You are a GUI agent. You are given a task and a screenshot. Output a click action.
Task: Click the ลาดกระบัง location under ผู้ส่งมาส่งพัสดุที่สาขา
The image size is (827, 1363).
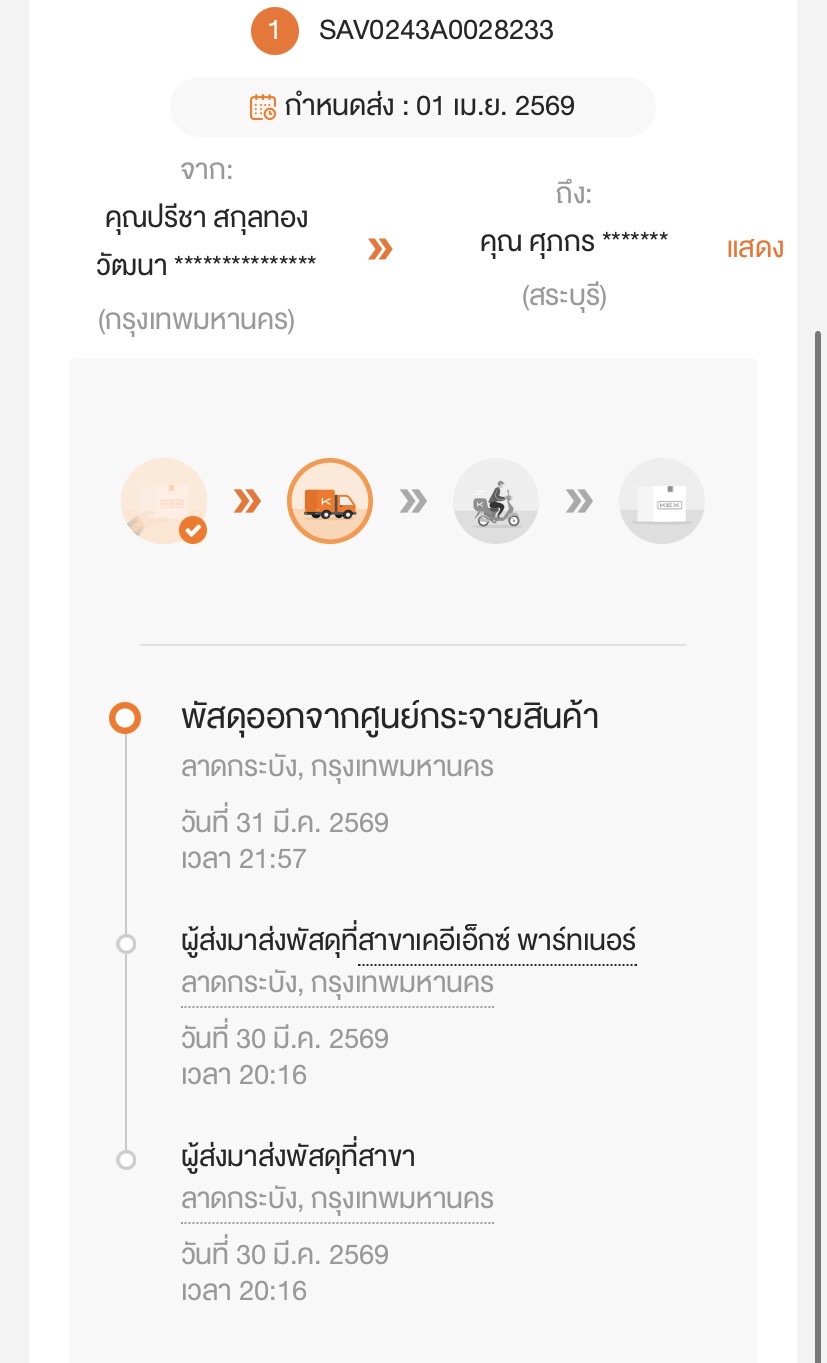pyautogui.click(x=337, y=1200)
